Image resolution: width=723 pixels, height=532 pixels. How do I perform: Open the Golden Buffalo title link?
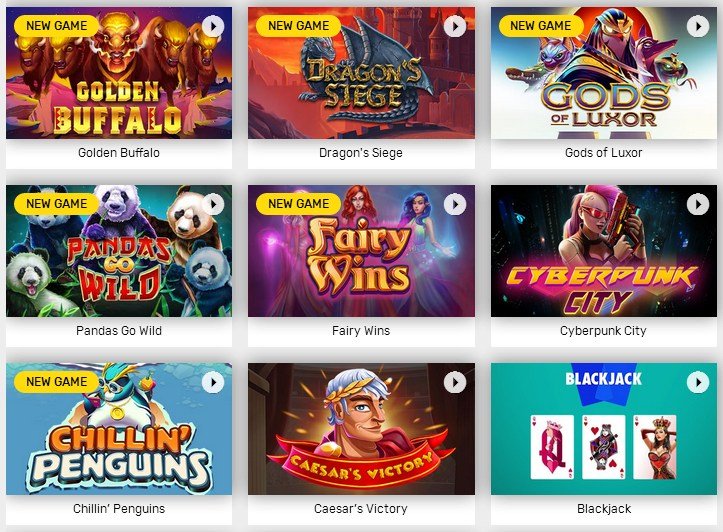(x=119, y=153)
